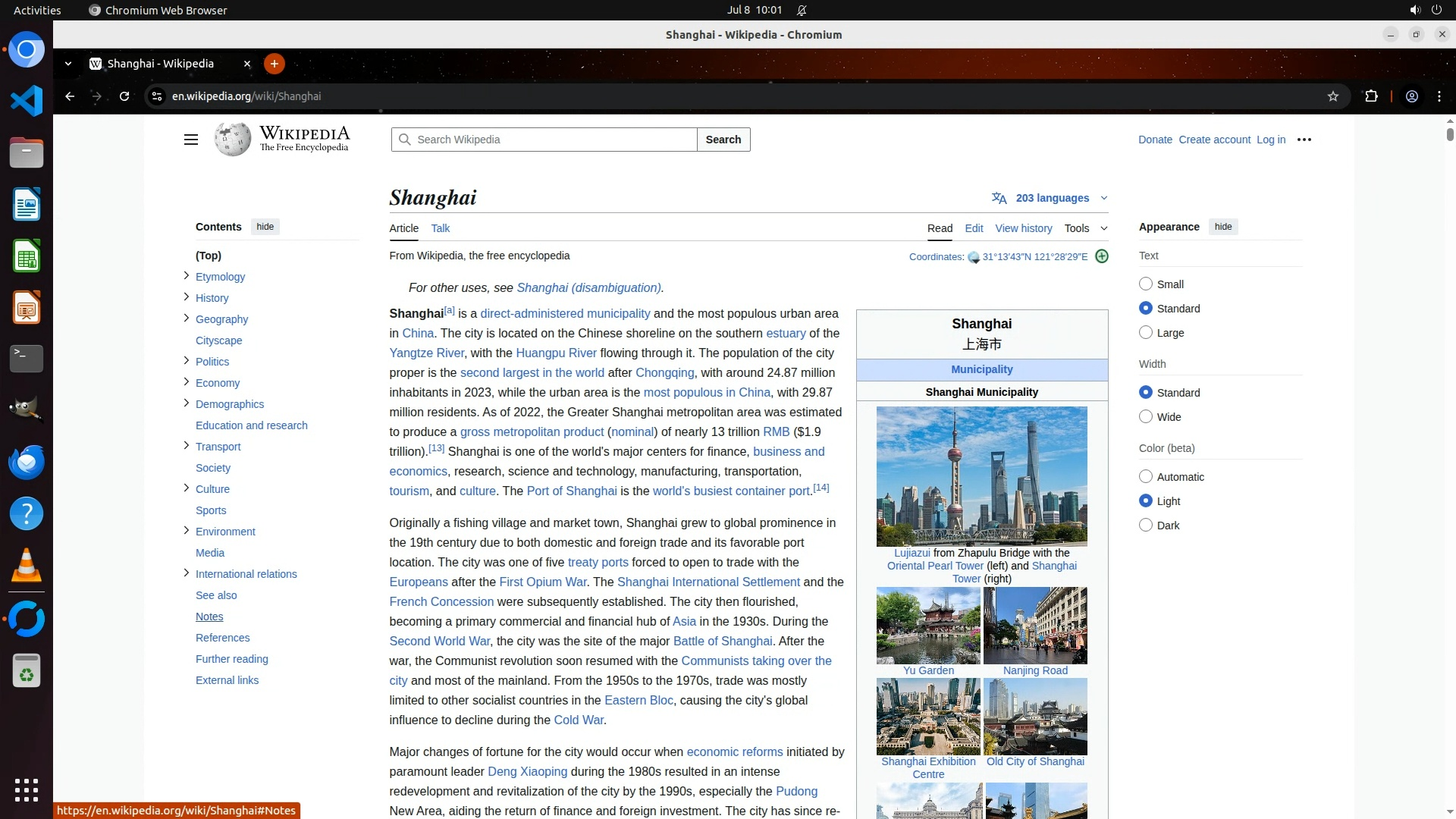Set page width to Wide
Image resolution: width=1456 pixels, height=819 pixels.
[1146, 417]
